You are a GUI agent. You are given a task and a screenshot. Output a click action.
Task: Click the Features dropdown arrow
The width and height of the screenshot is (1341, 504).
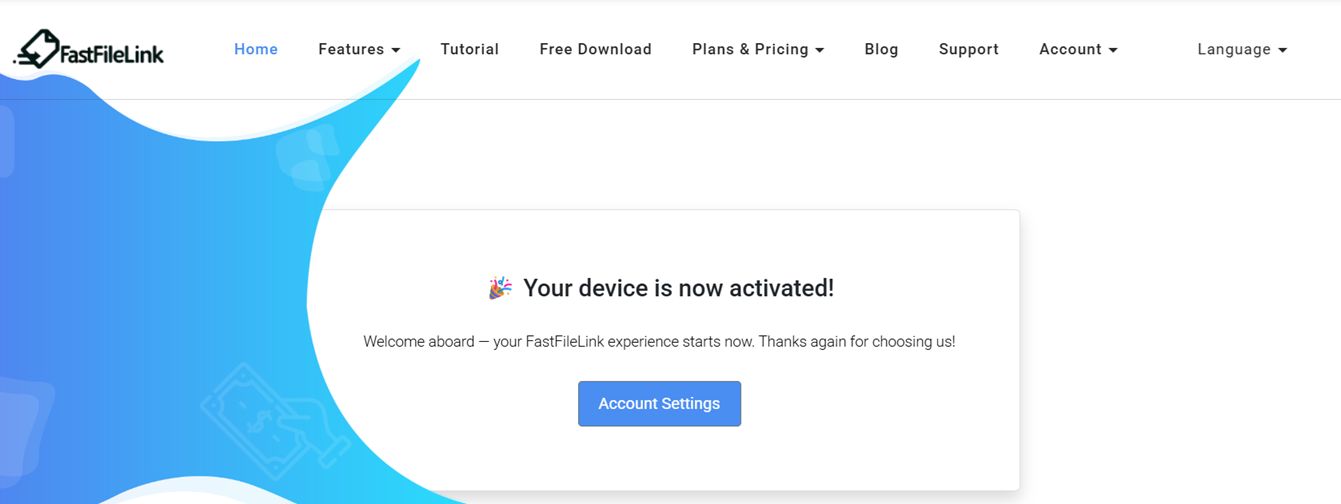click(x=396, y=50)
